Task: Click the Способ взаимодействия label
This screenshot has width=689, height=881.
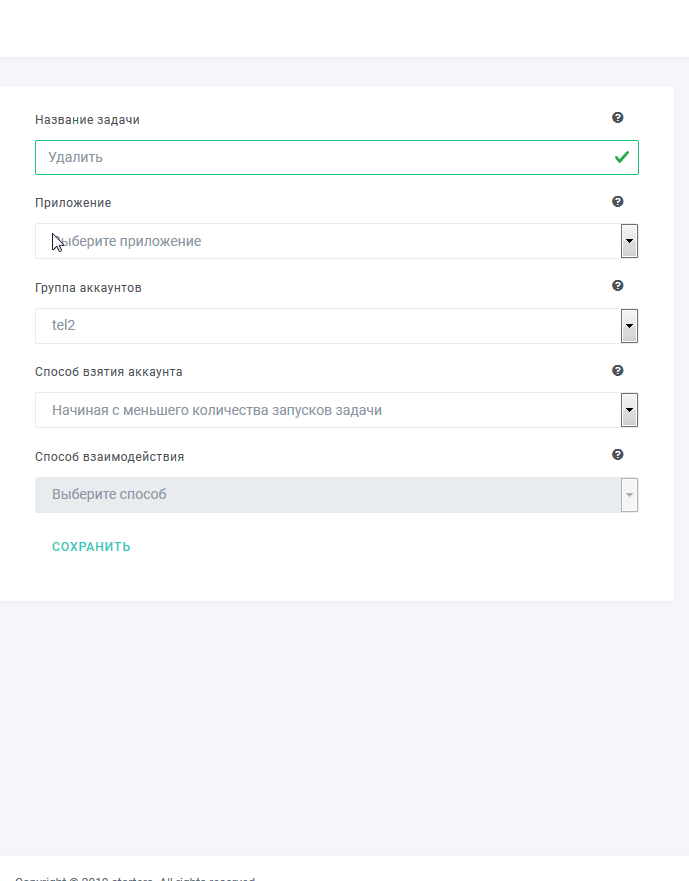Action: tap(110, 457)
